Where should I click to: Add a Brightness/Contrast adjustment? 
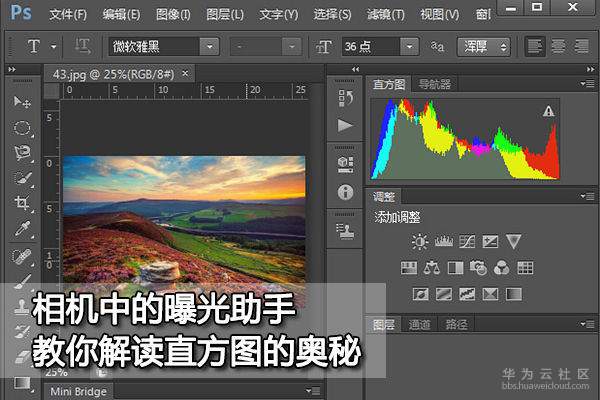click(420, 242)
